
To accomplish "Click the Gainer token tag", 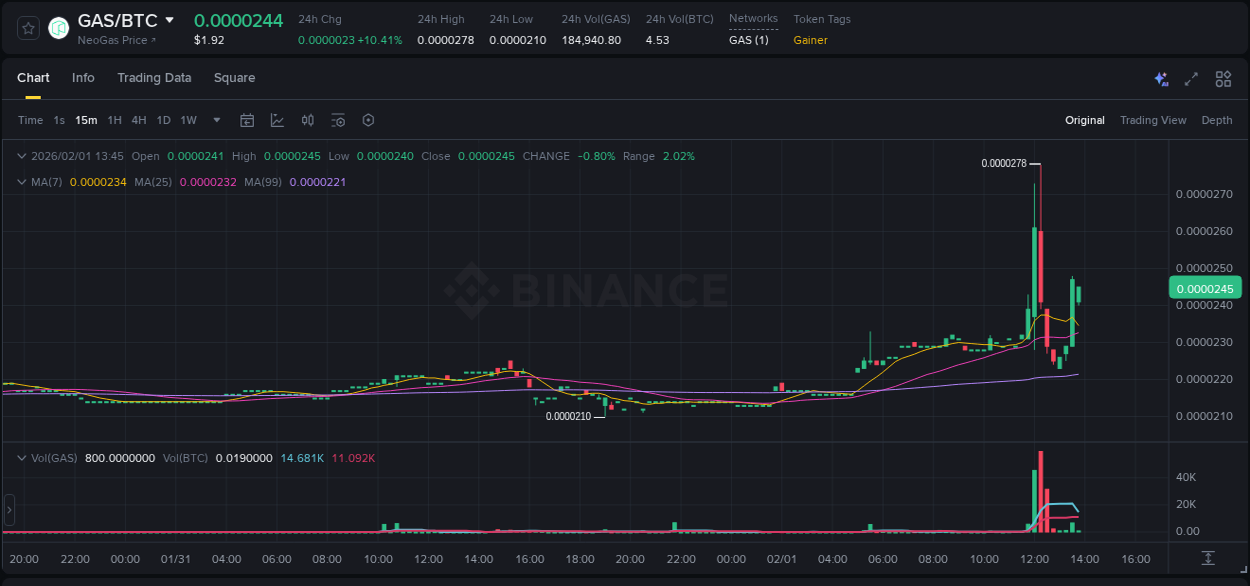I will (x=810, y=40).
